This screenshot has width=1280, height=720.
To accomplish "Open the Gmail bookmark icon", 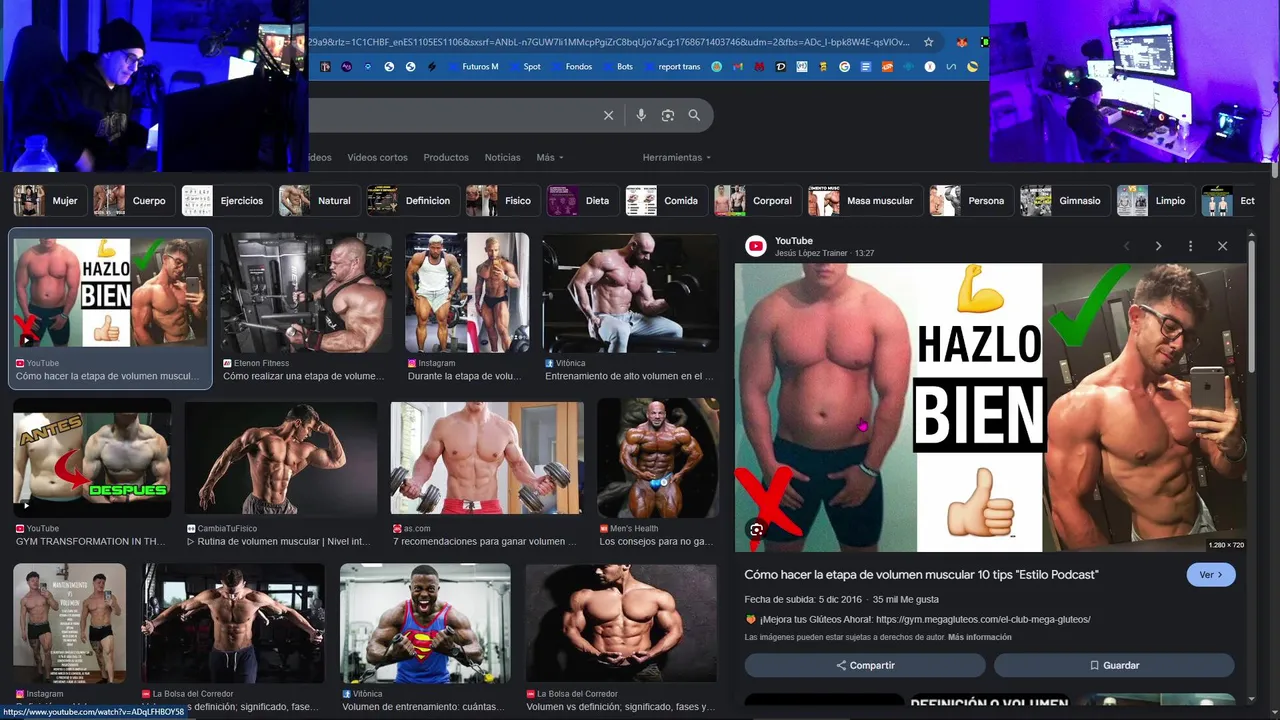I will pos(739,67).
